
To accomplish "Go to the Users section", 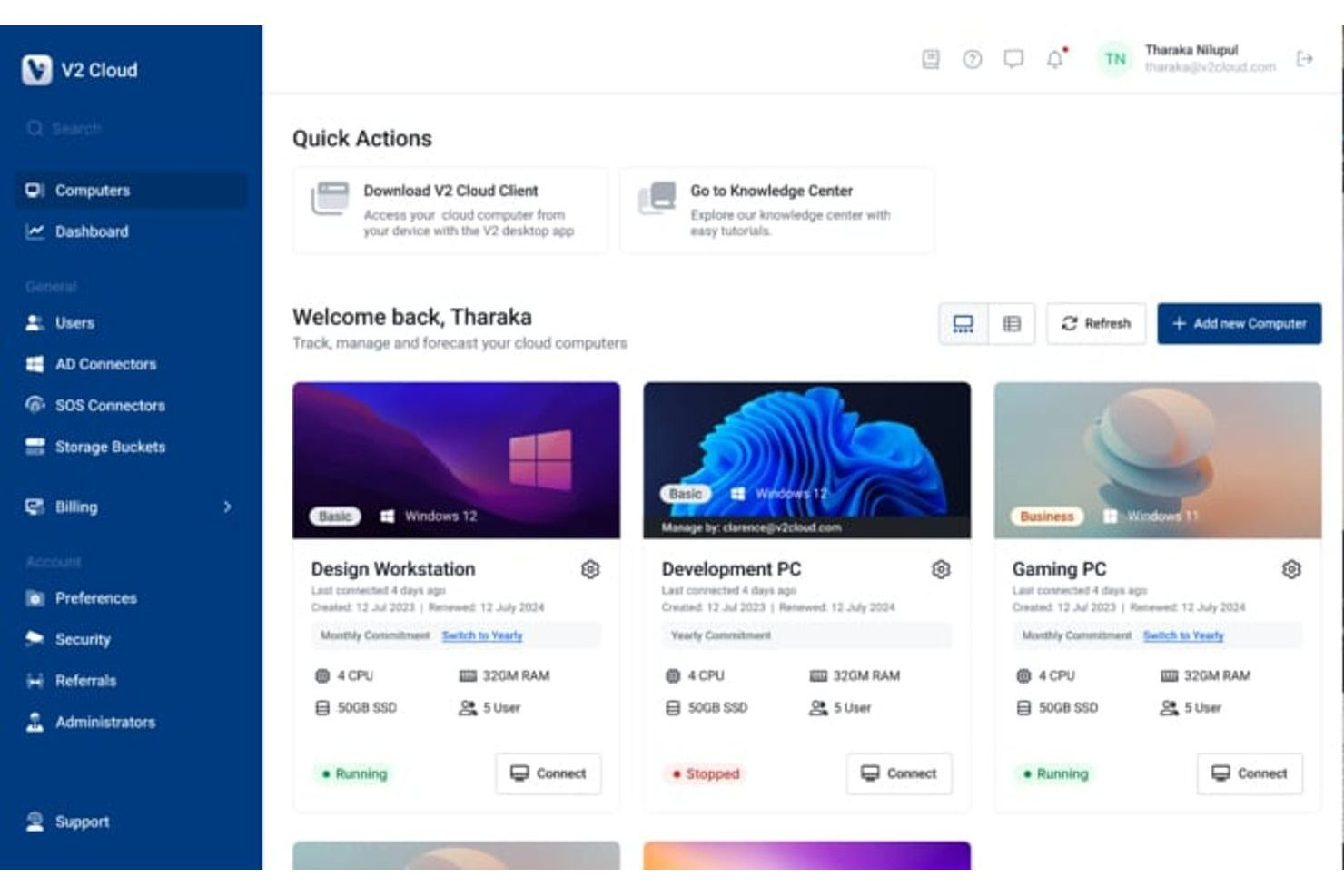I will click(73, 322).
